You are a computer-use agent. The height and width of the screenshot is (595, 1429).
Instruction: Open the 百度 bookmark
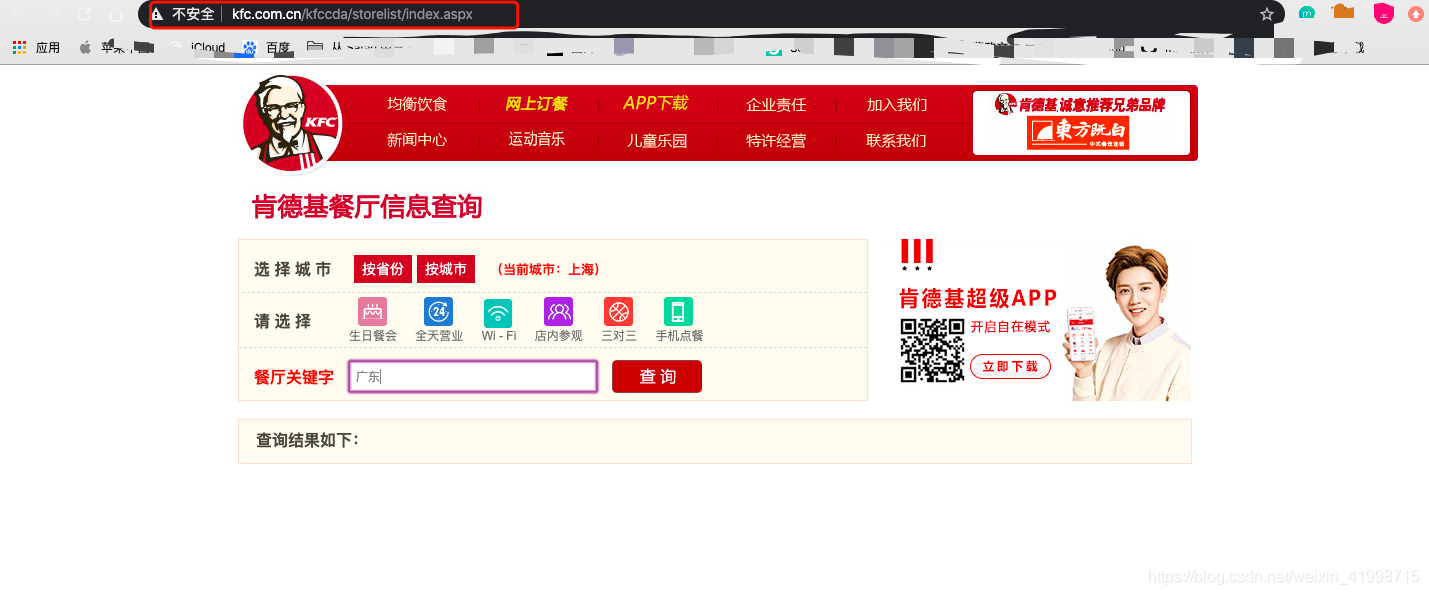267,47
